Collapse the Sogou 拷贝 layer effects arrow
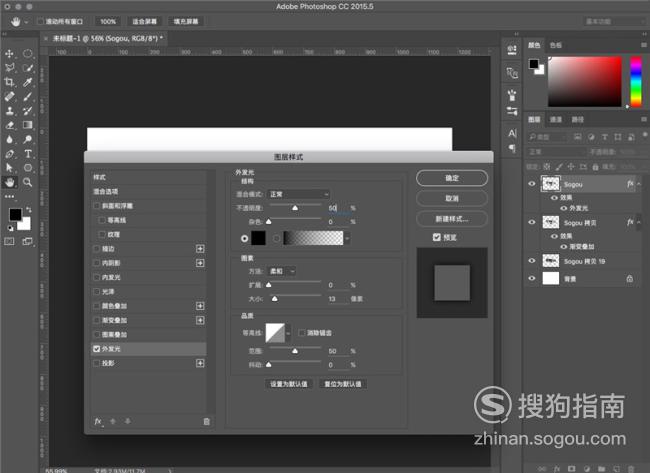Screen dimensions: 650x473 point(639,223)
